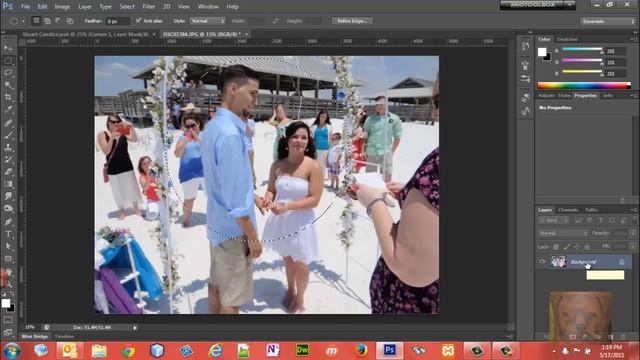
Task: Toggle Lock image pixels brush icon
Action: pyautogui.click(x=567, y=247)
